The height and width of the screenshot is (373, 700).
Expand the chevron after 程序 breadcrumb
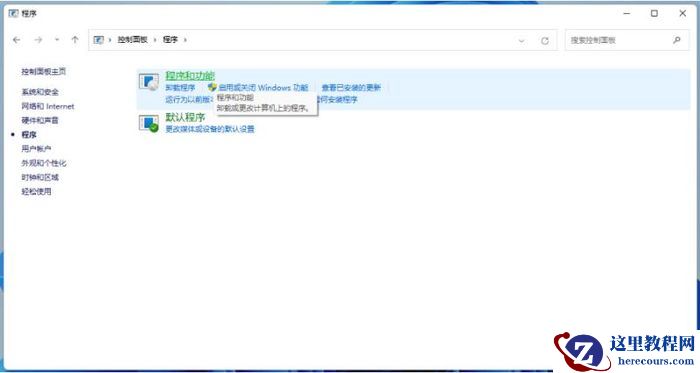185,40
